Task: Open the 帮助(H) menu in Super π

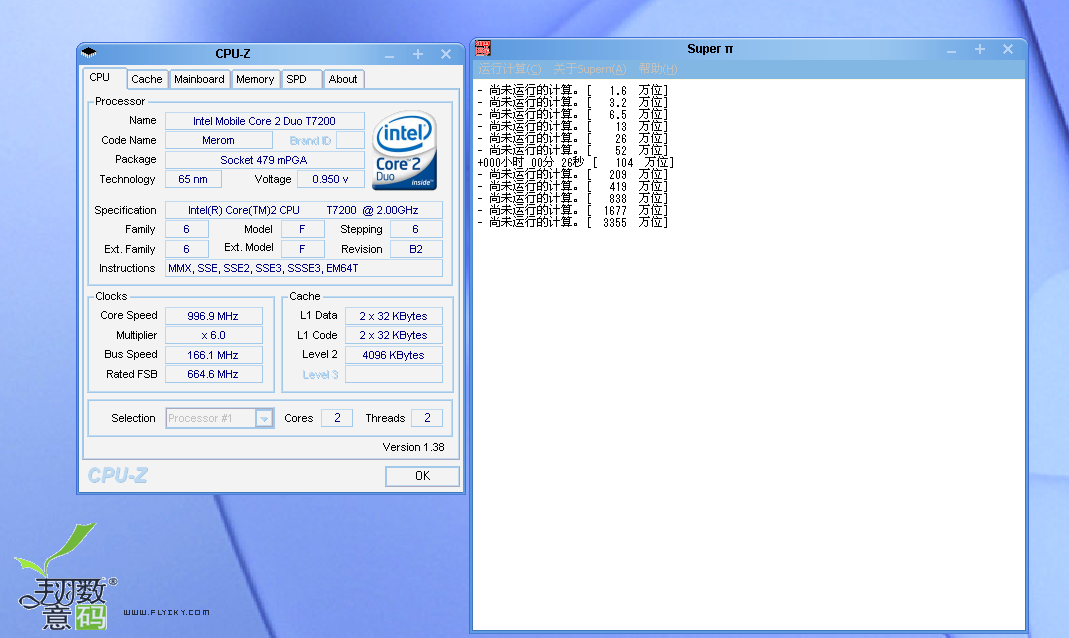Action: click(x=658, y=69)
